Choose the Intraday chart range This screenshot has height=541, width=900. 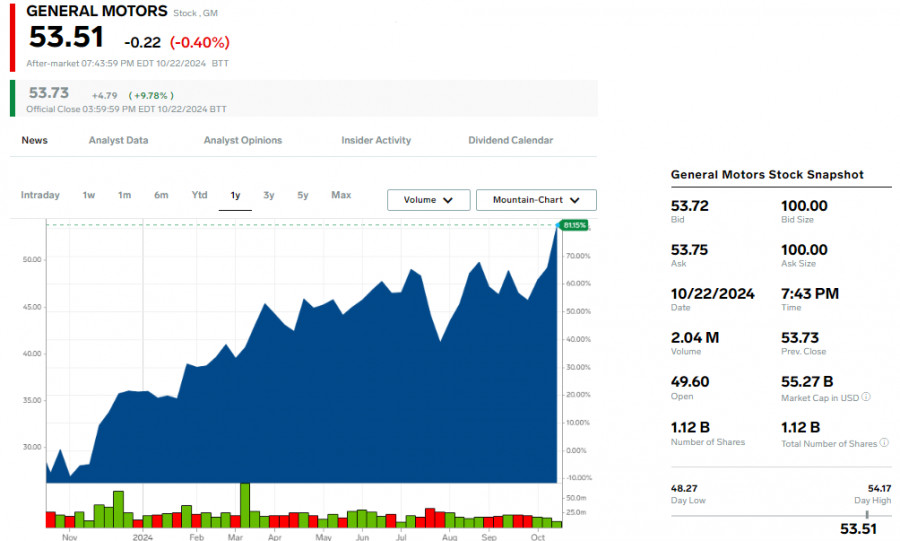pos(40,195)
